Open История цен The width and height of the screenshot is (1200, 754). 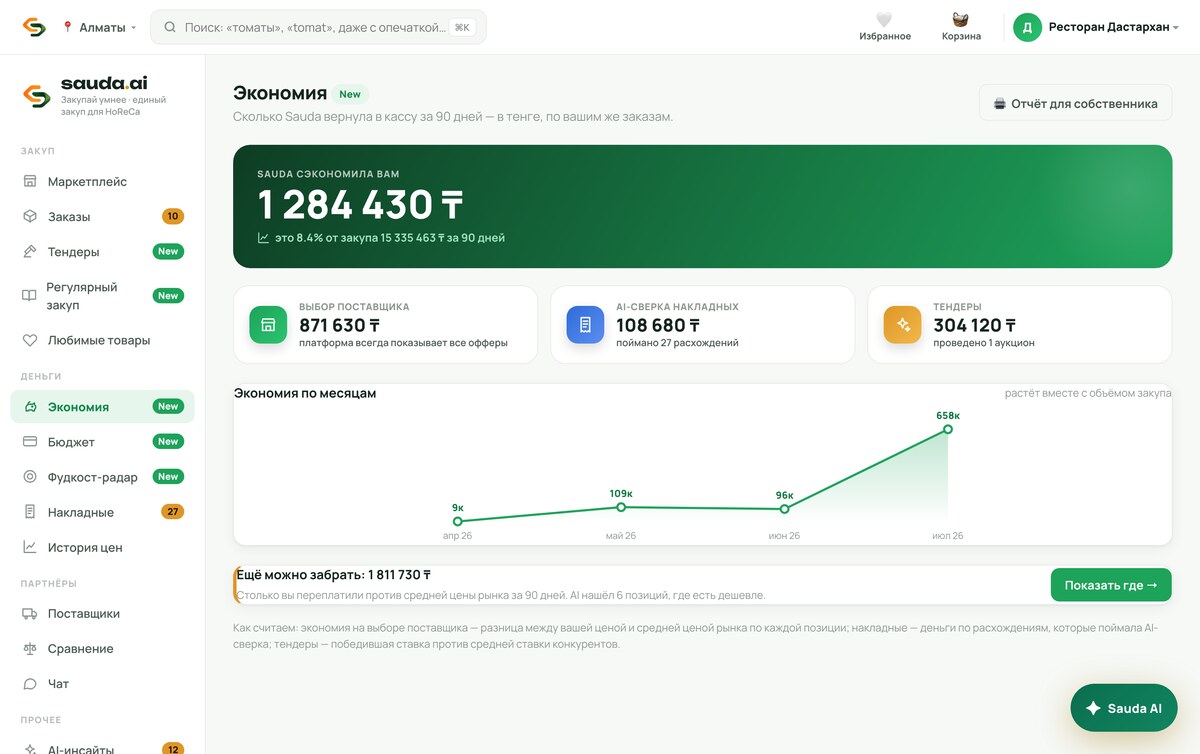point(102,547)
